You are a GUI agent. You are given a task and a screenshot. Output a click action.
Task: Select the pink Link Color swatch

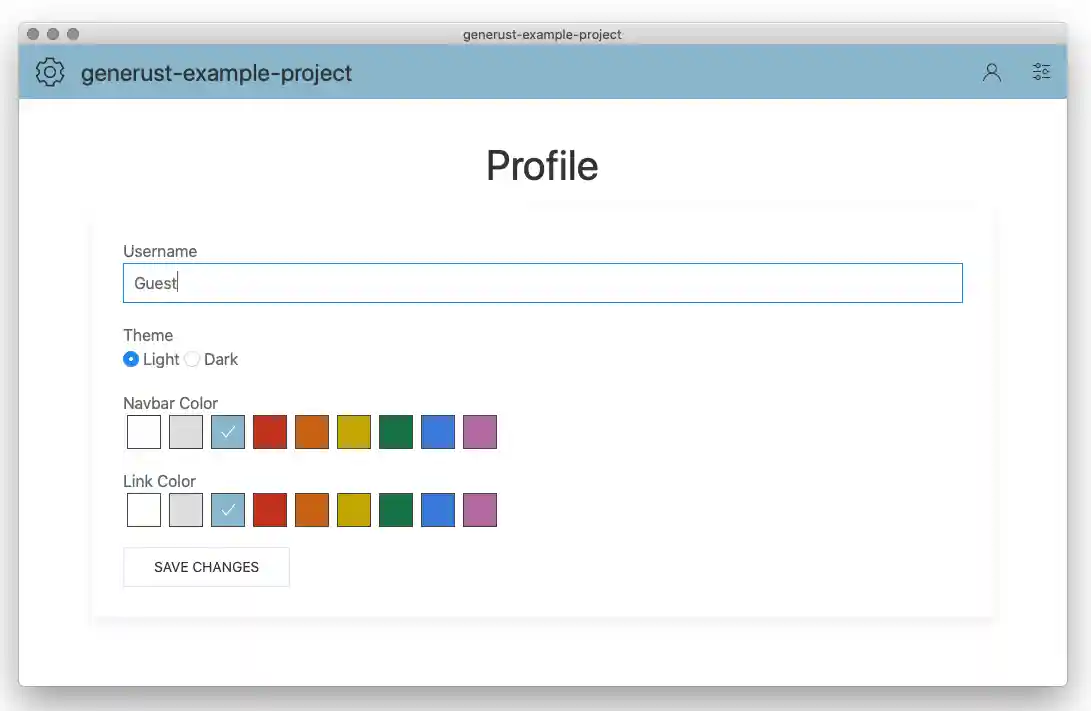point(479,510)
